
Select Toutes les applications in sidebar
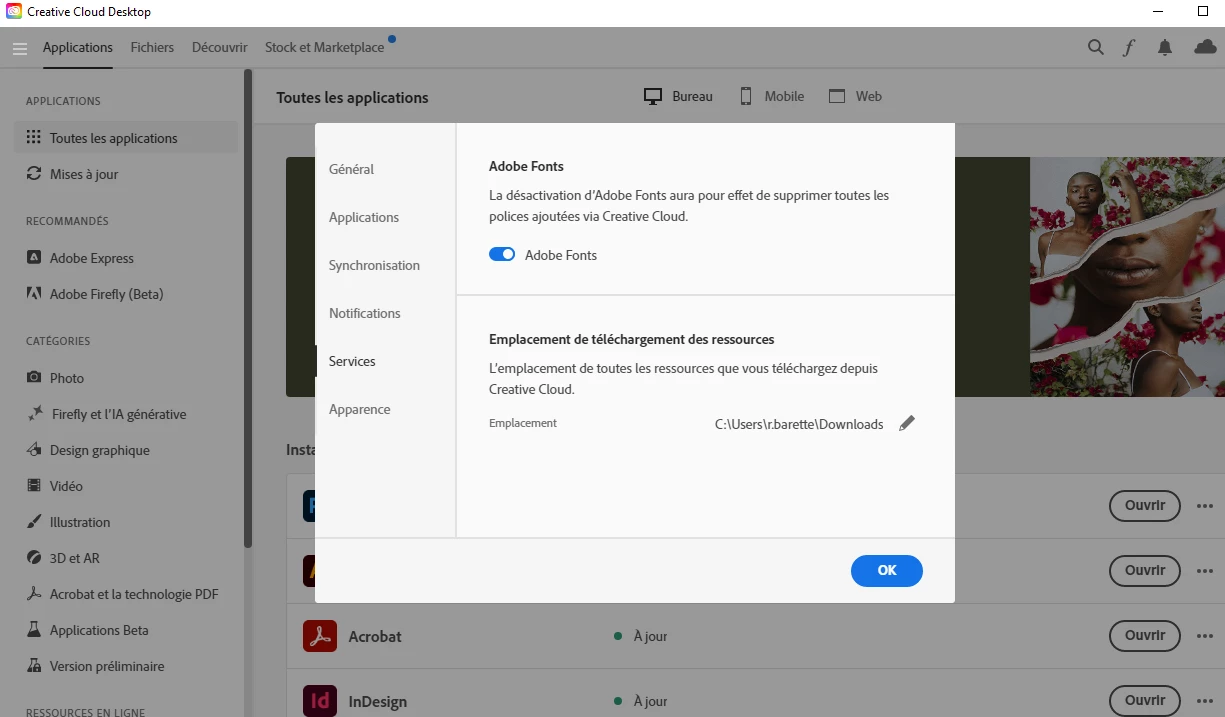coord(126,138)
